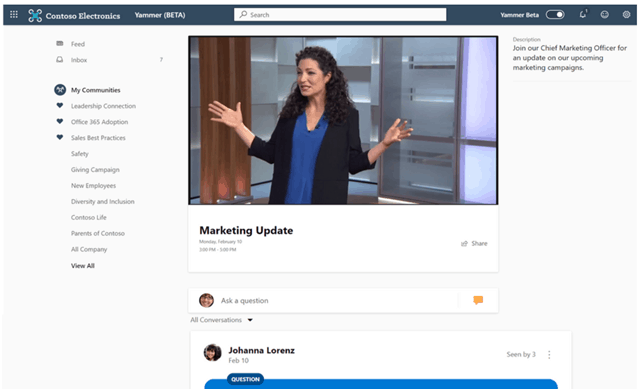Click the Contoso Electronics drone logo
This screenshot has height=389, width=640.
pos(35,16)
